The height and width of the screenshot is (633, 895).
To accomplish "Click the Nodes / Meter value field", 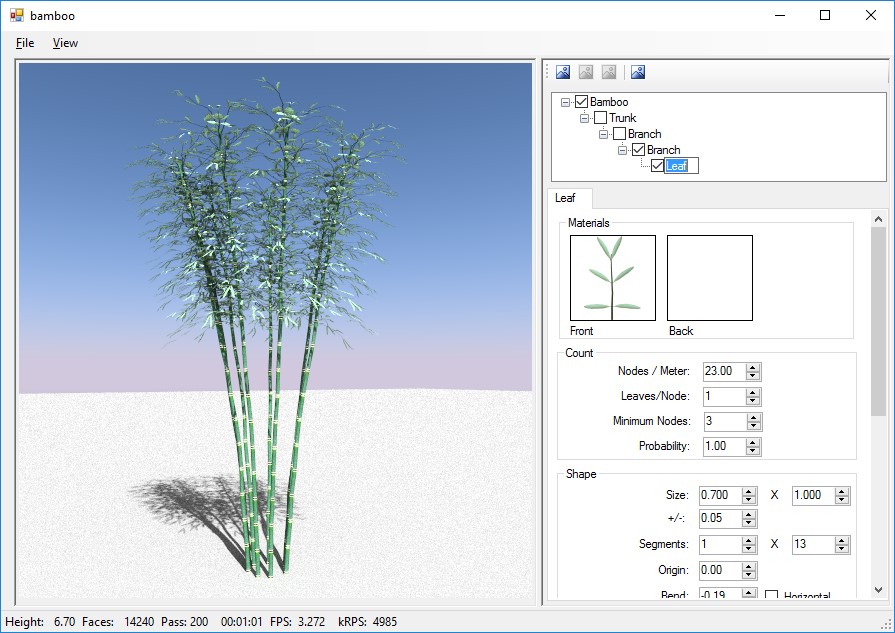I will click(724, 371).
